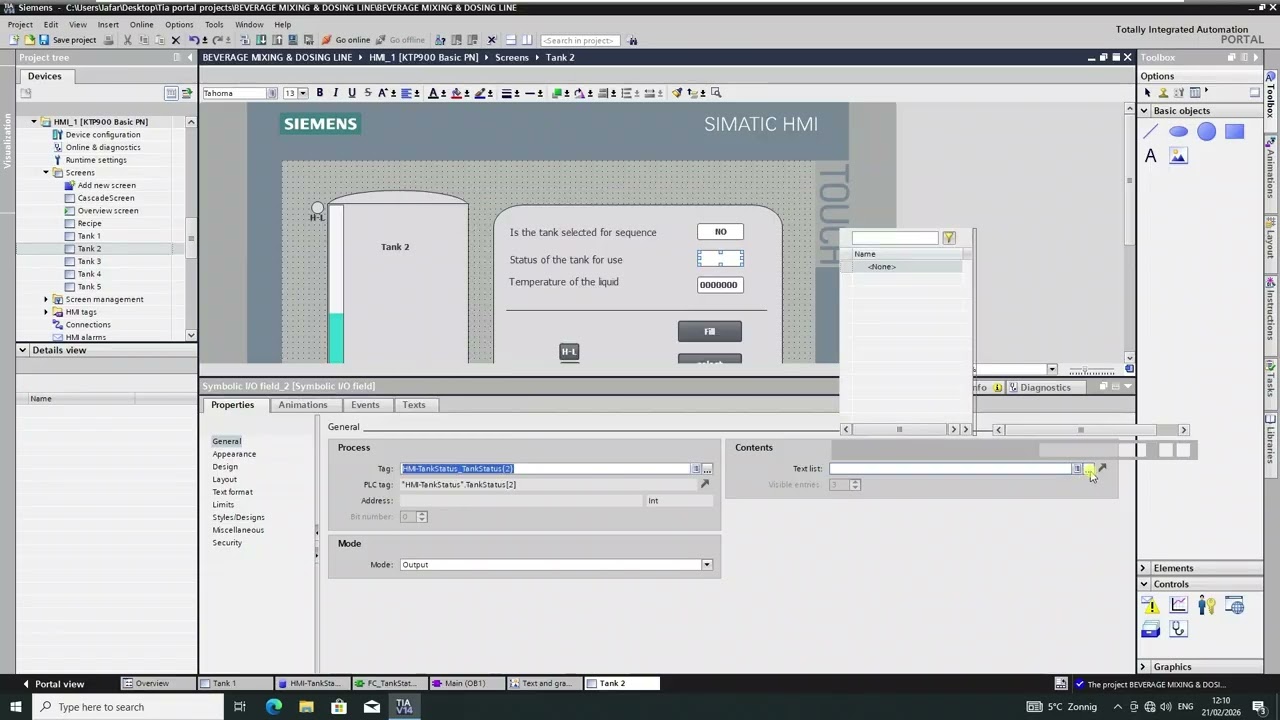Image resolution: width=1280 pixels, height=720 pixels.
Task: Click Add new screen in the project tree
Action: click(x=106, y=186)
